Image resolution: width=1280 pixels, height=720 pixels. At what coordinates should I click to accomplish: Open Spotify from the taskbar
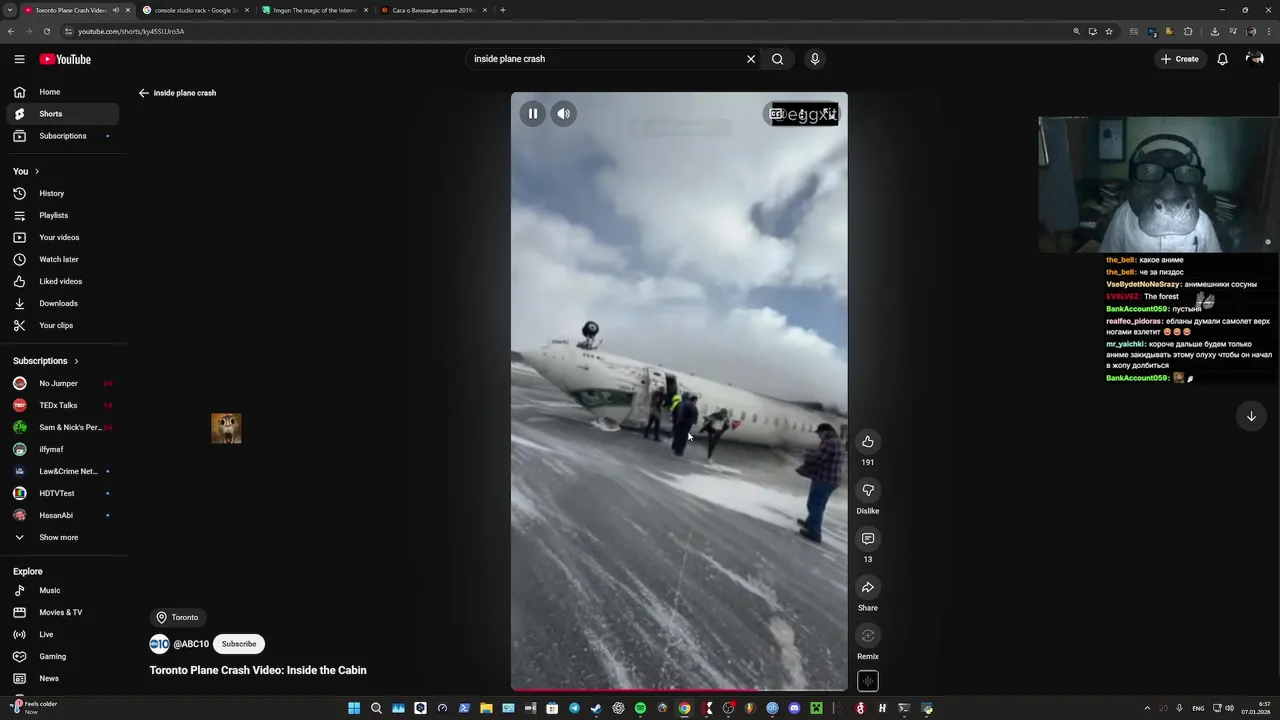point(640,708)
